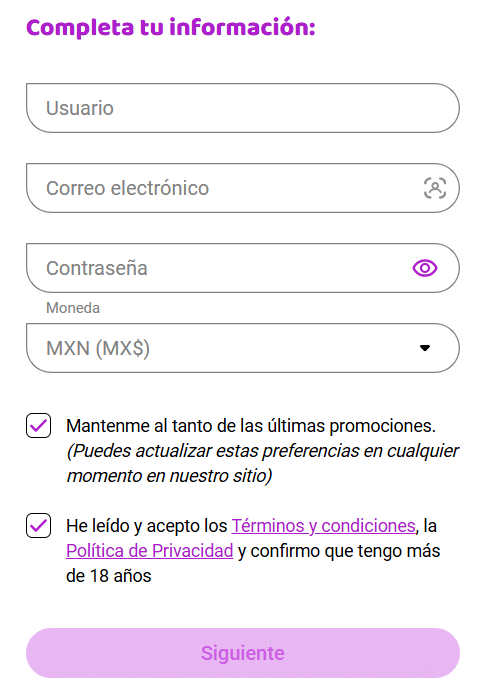Click the 'Completa tu información:' heading
480x695 pixels.
click(x=171, y=27)
